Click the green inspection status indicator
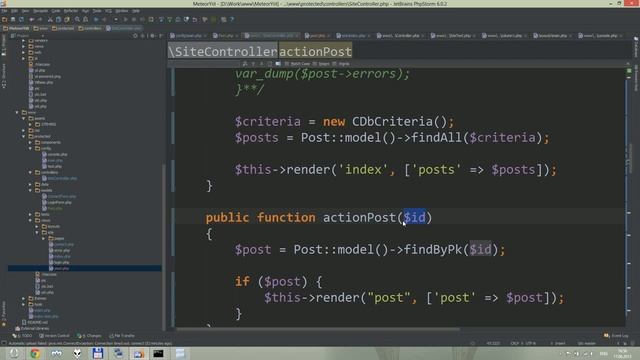 coord(629,71)
